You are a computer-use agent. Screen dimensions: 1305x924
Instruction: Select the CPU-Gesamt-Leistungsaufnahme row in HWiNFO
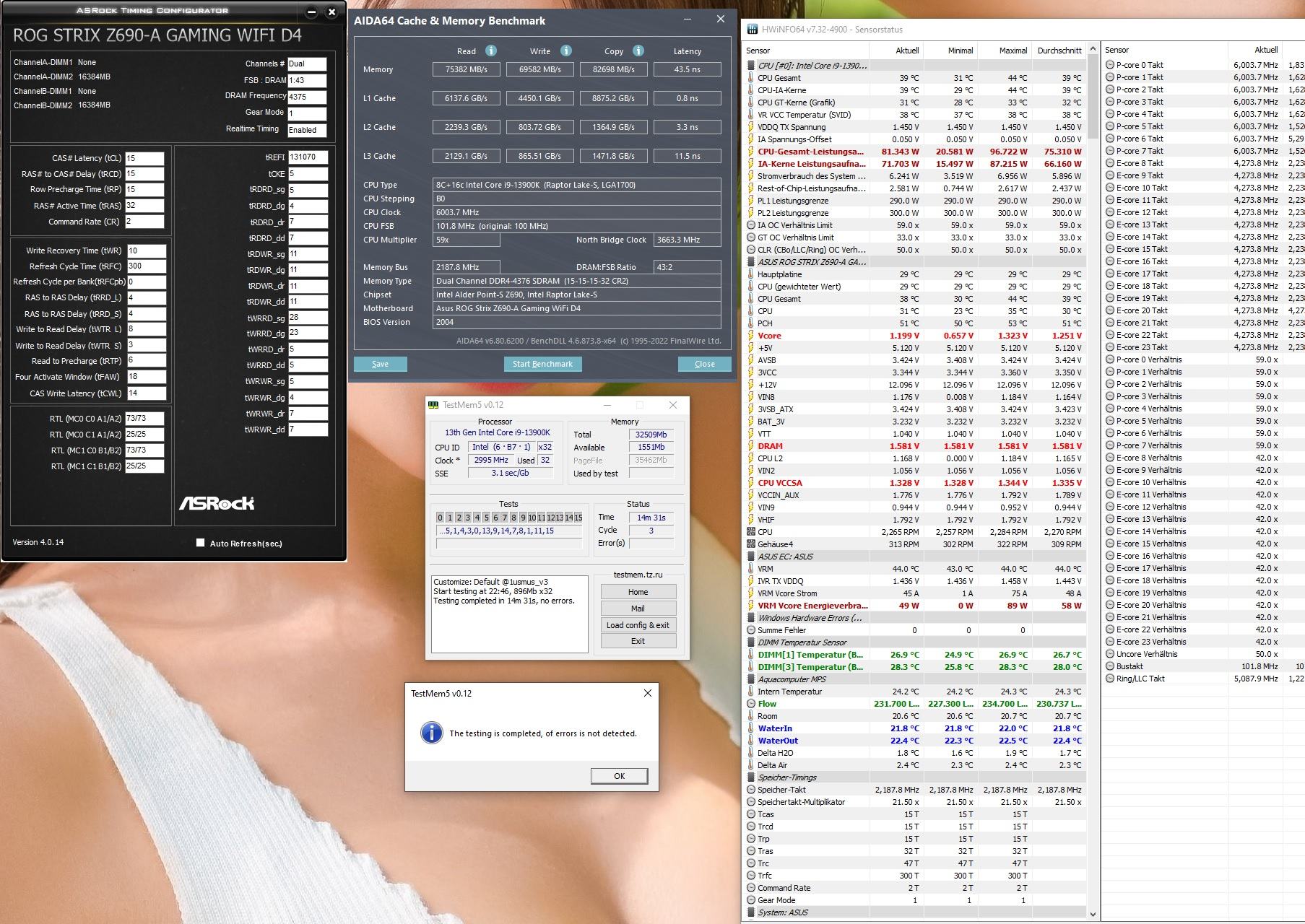915,152
